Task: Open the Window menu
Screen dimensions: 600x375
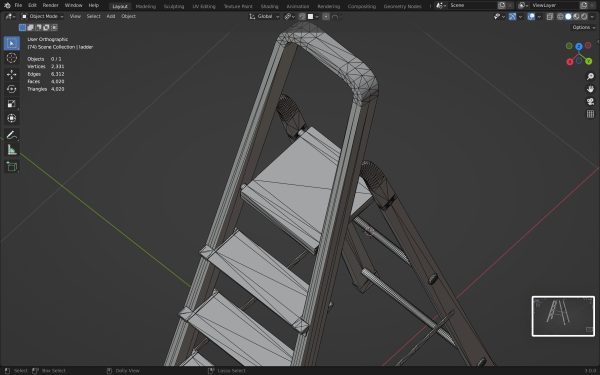Action: [x=73, y=5]
